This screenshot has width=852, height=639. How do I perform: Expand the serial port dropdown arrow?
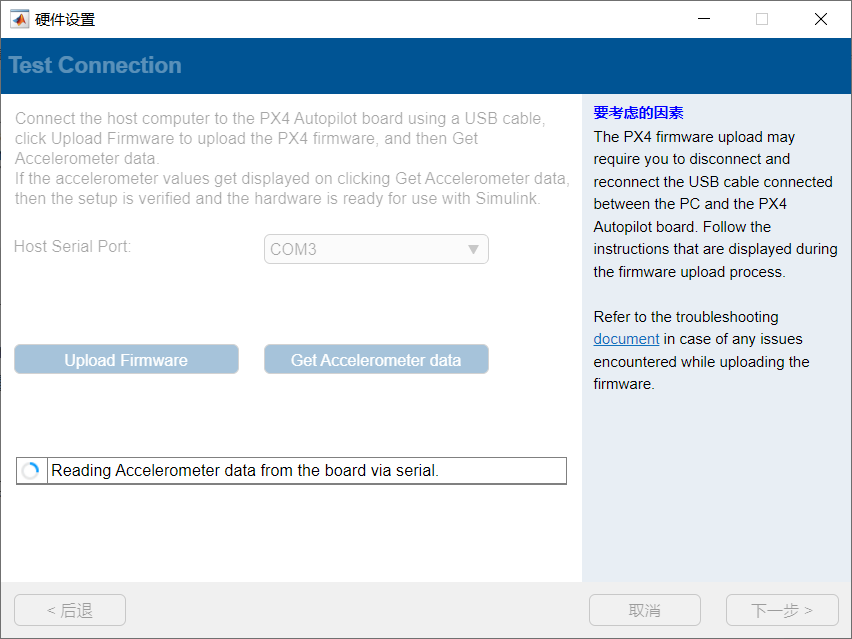pos(474,249)
